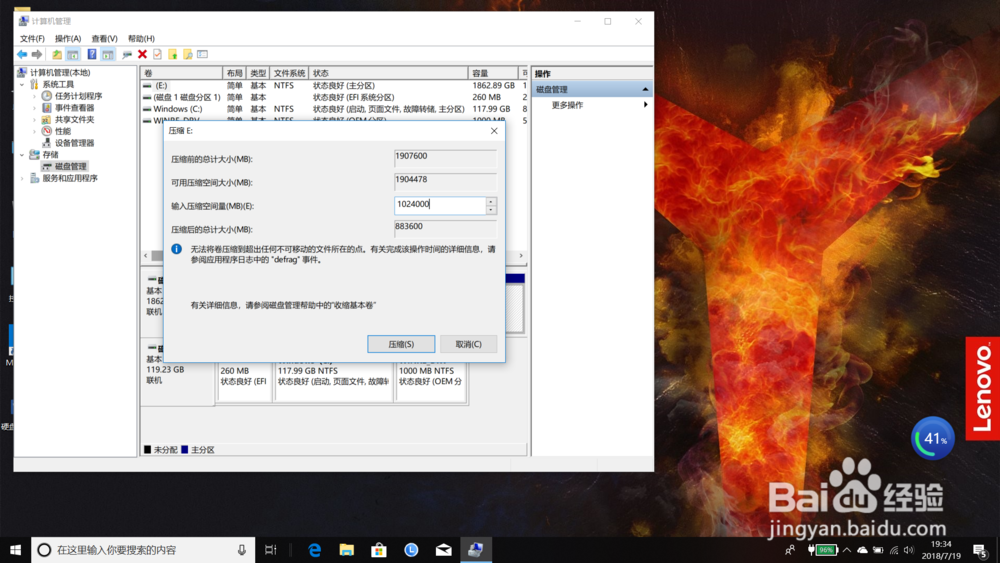
Task: Open the 查看(V) menu
Action: coord(104,38)
